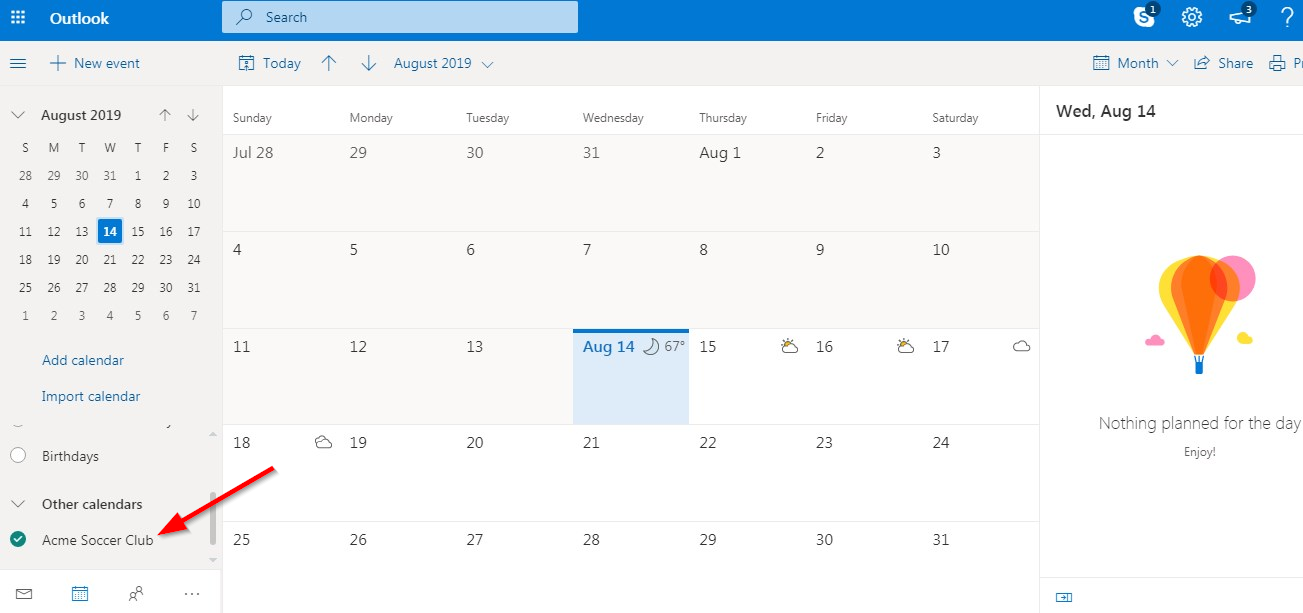Select Aug 14 cell in month grid
Screen dimensions: 1303x613
tap(631, 376)
